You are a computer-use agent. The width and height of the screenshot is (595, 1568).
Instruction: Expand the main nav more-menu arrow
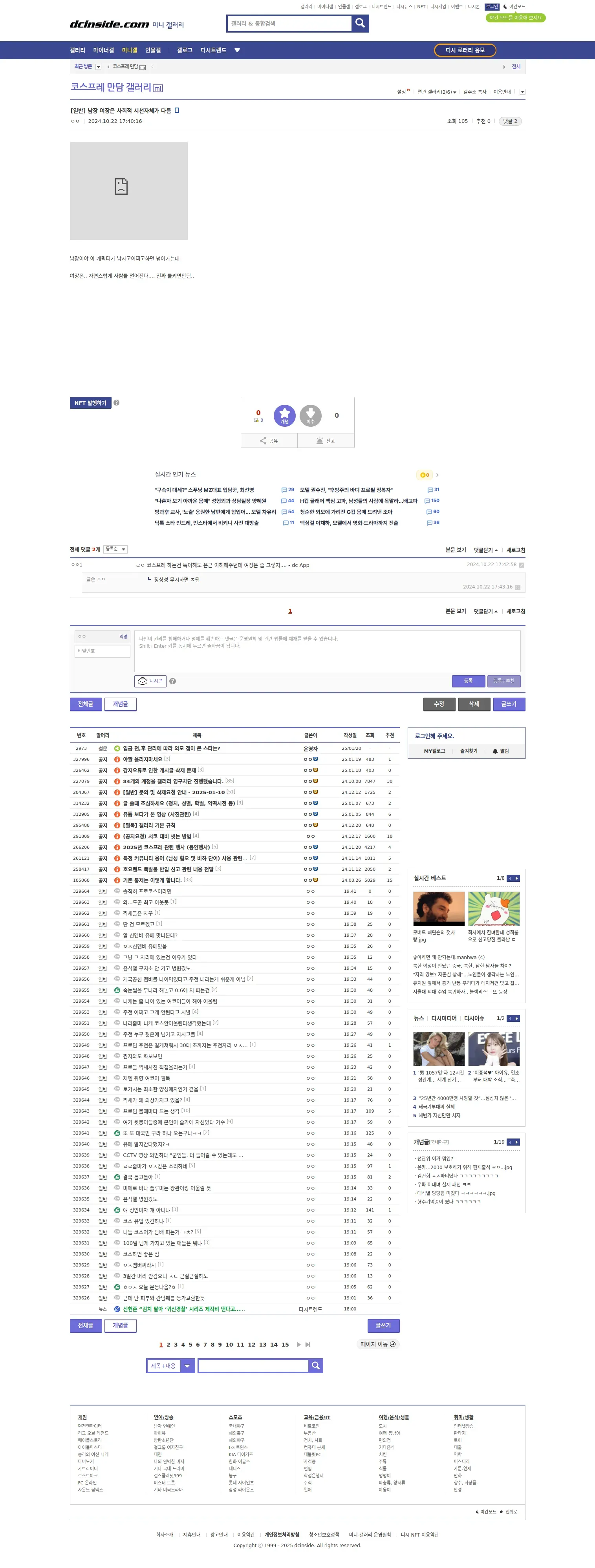238,51
